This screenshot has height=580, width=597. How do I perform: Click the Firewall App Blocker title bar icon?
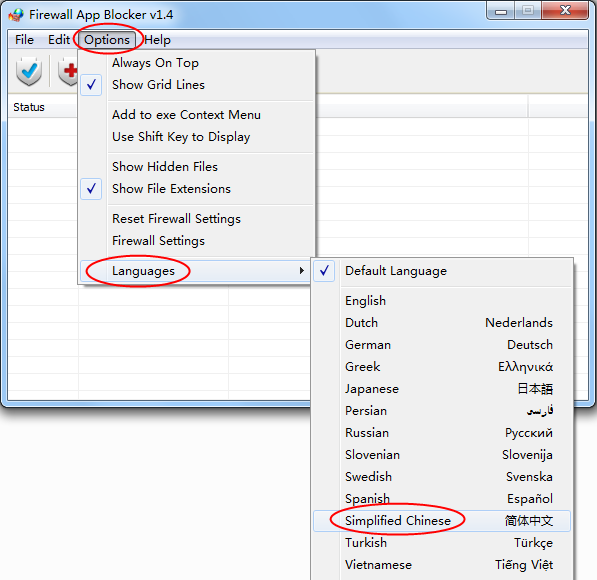(16, 15)
